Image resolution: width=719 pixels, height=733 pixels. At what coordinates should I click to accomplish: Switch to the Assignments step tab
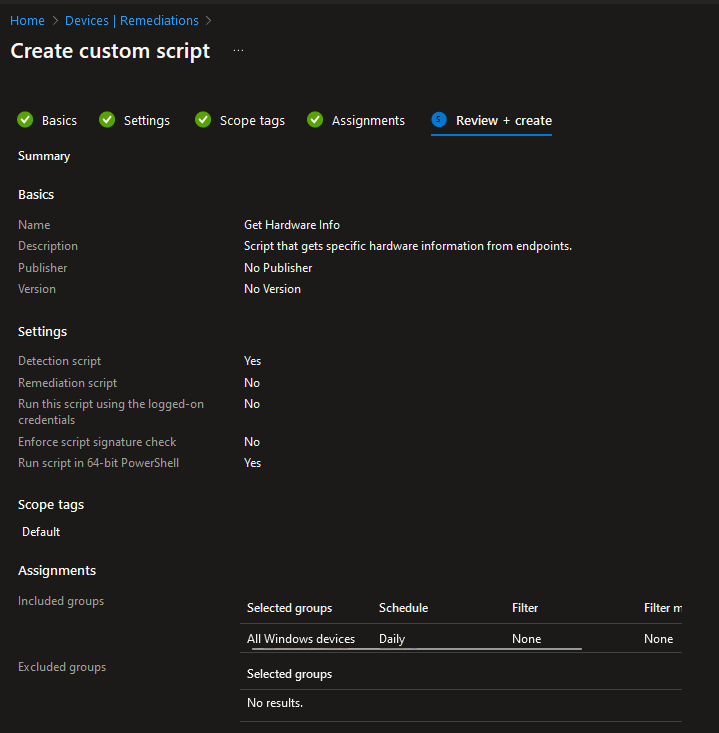368,121
